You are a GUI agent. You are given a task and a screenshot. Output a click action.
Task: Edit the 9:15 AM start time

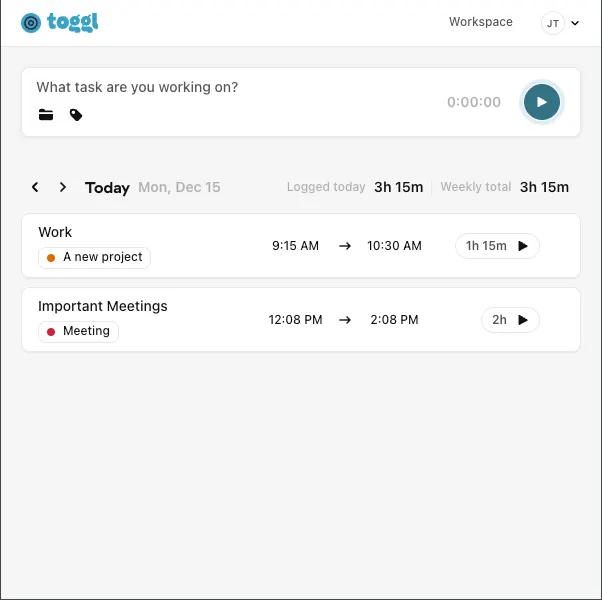[295, 246]
